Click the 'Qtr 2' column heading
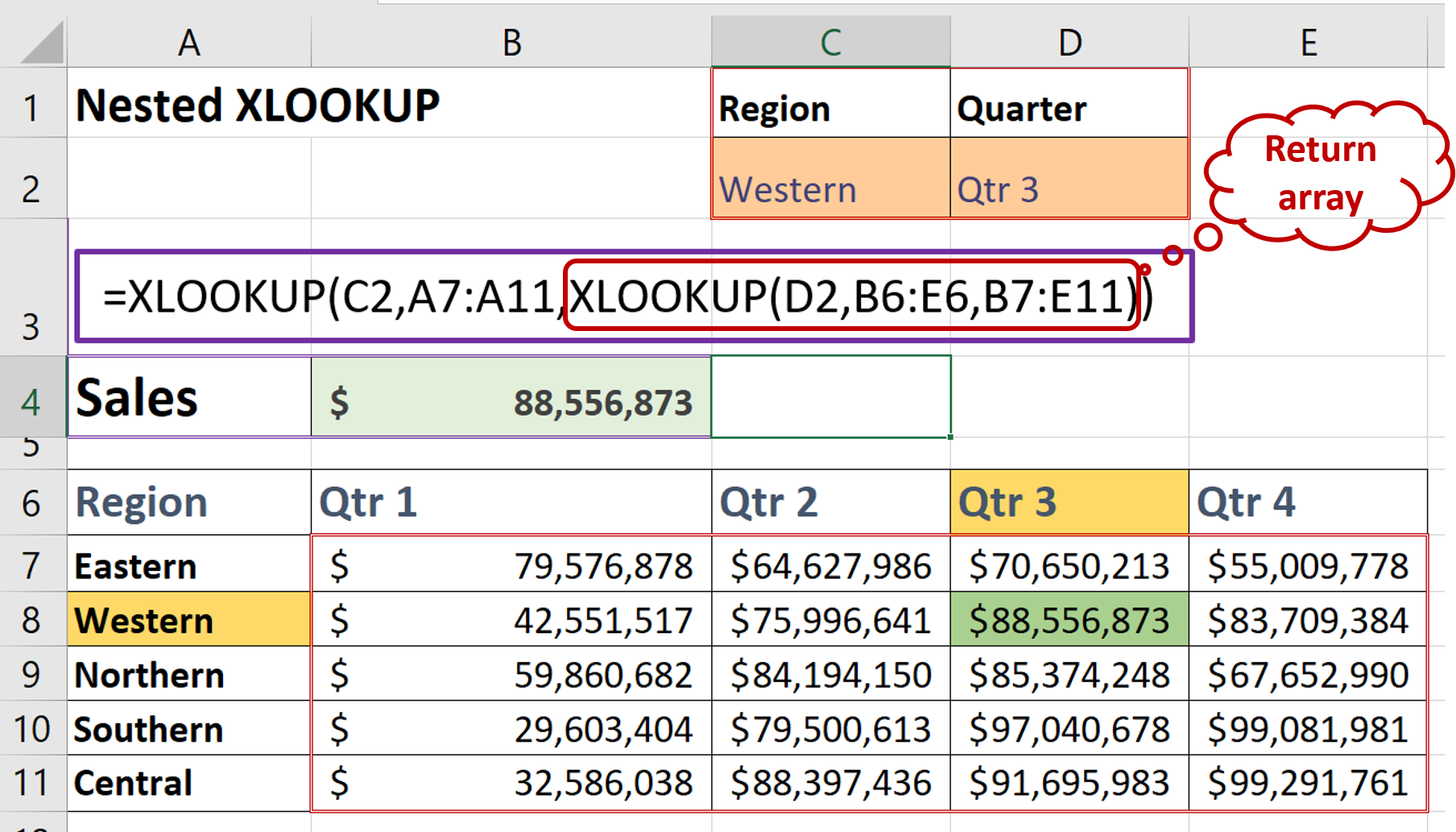 tap(831, 503)
